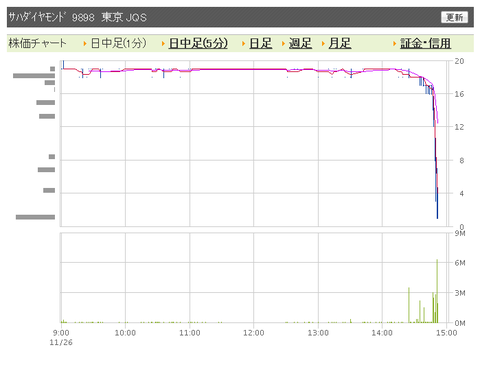The height and width of the screenshot is (367, 480).
Task: Click the 14:00 time axis label
Action: click(382, 333)
